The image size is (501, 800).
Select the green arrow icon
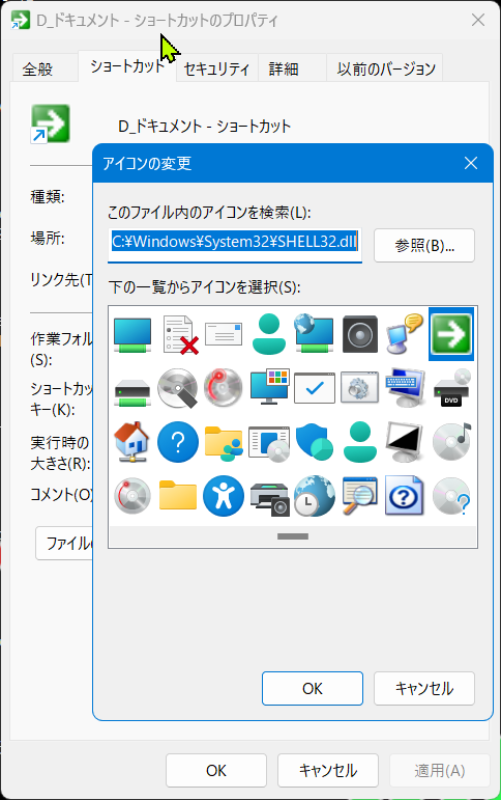coord(451,334)
